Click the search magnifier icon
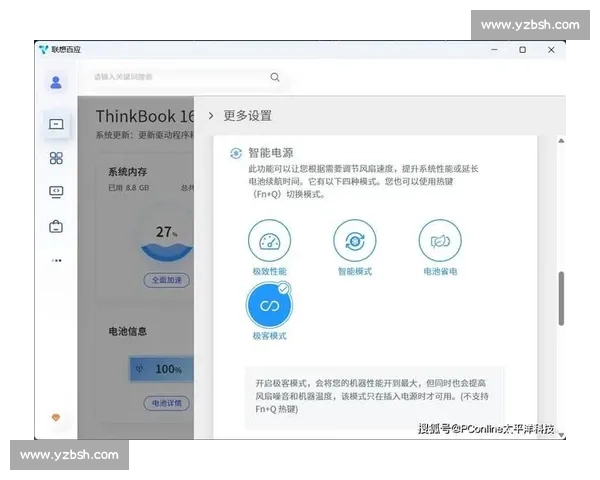The image size is (600, 480). tap(275, 77)
